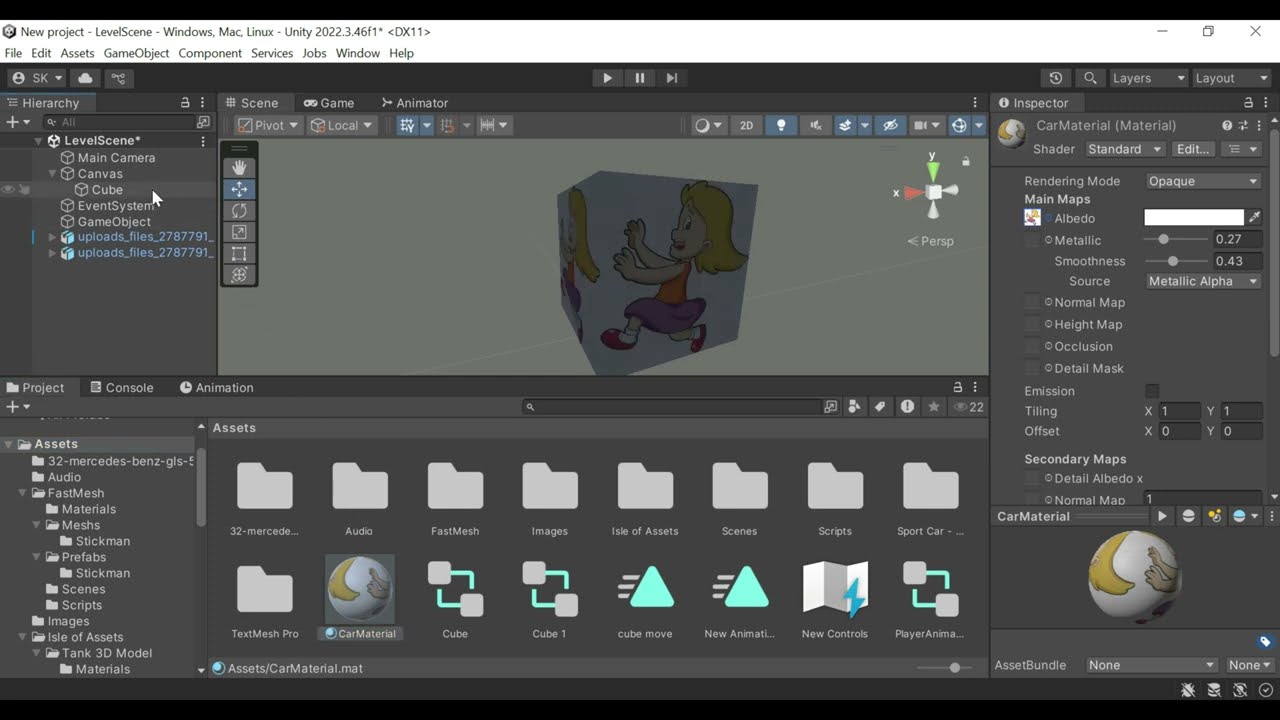Click the Step frame button
Image resolution: width=1280 pixels, height=720 pixels.
(x=672, y=78)
